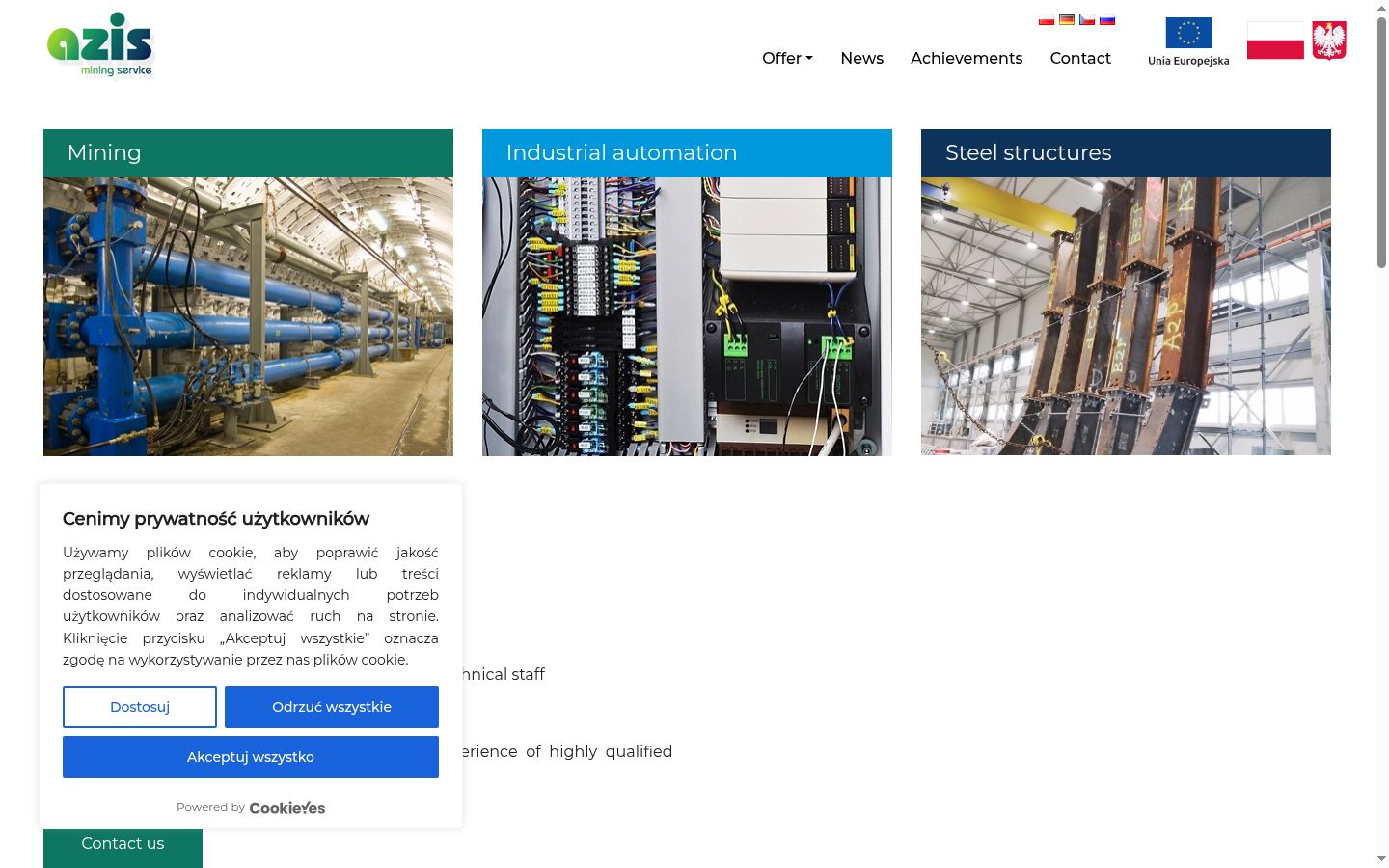This screenshot has height=868, width=1389.
Task: Open the Contact menu item
Action: 1080,58
